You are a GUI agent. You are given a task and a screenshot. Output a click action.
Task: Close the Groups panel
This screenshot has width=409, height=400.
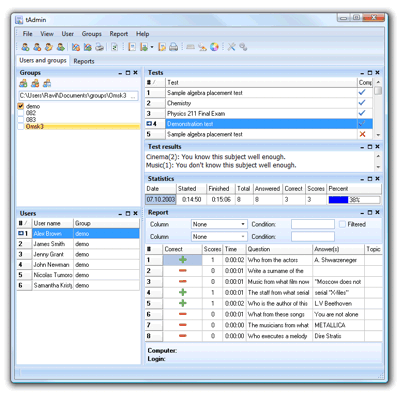point(135,73)
